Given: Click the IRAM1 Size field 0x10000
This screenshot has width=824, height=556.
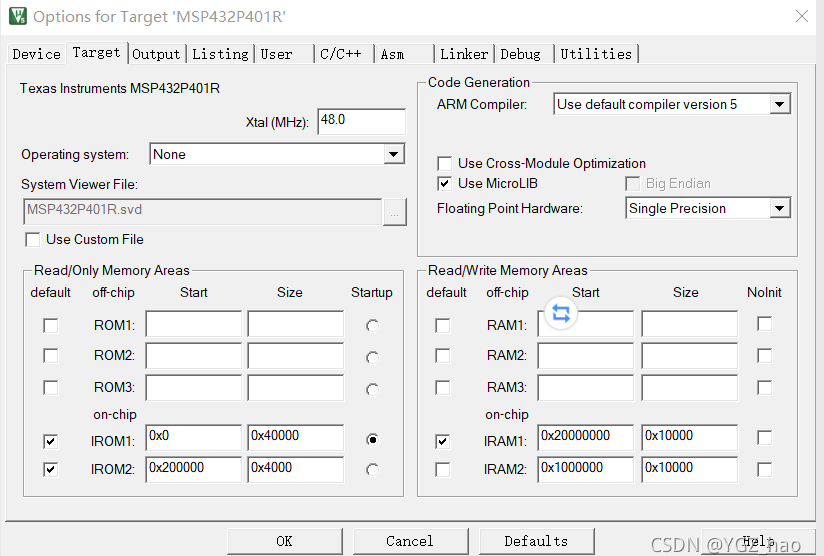Looking at the screenshot, I should point(689,438).
